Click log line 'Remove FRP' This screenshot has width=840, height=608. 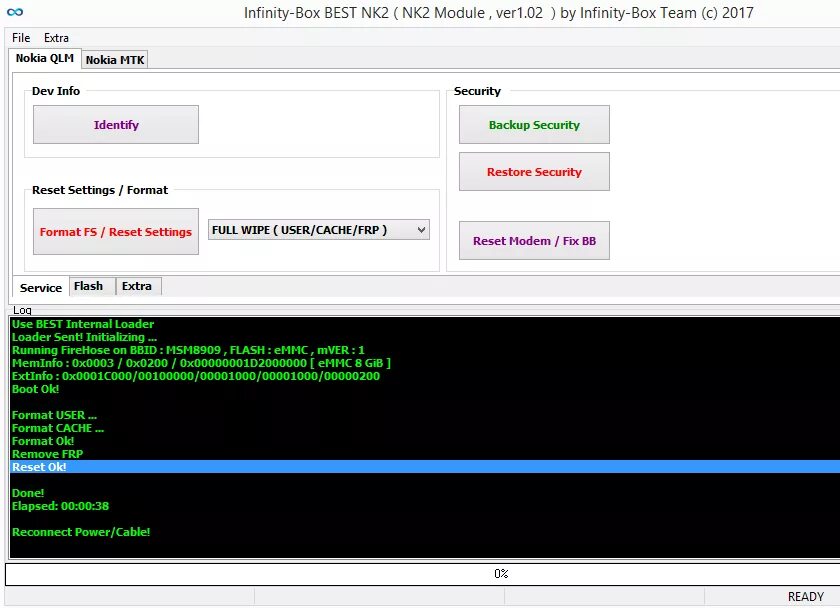pos(48,454)
